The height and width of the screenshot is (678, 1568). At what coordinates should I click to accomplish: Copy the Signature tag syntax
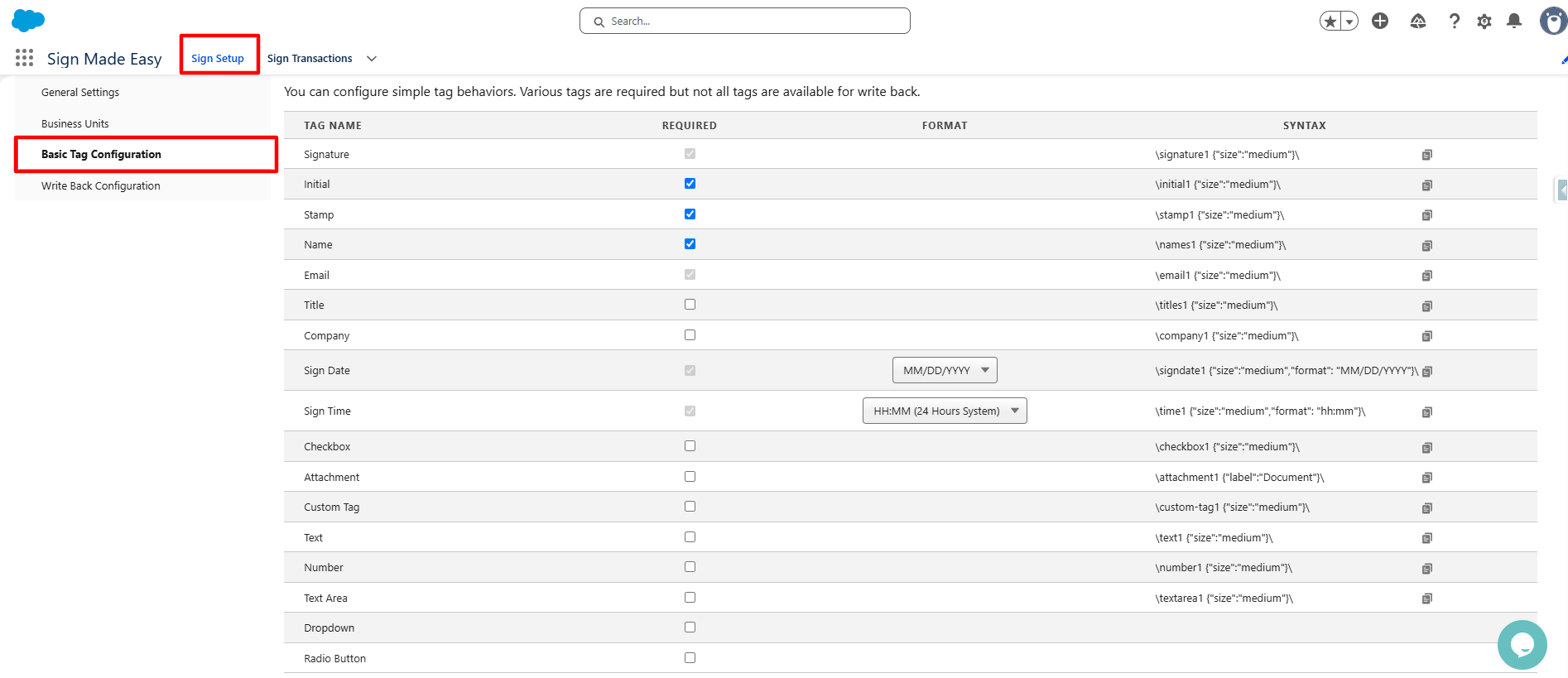click(x=1427, y=155)
